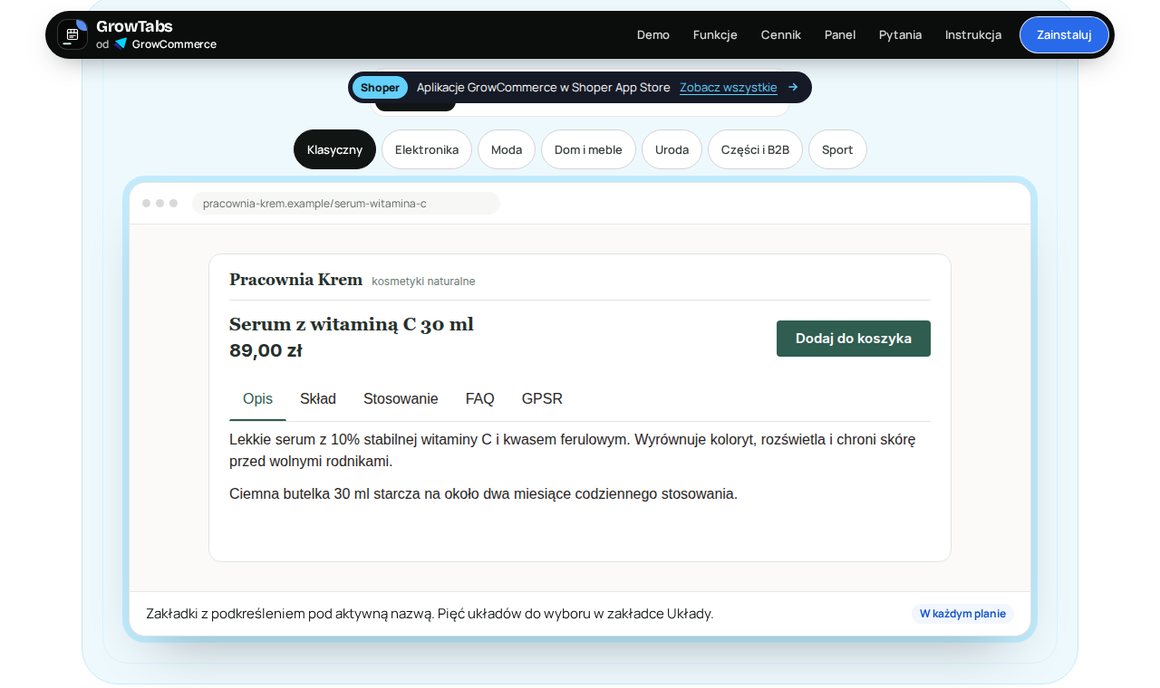This screenshot has height=688, width=1160.
Task: Click the GrowTabs logo icon
Action: click(72, 35)
